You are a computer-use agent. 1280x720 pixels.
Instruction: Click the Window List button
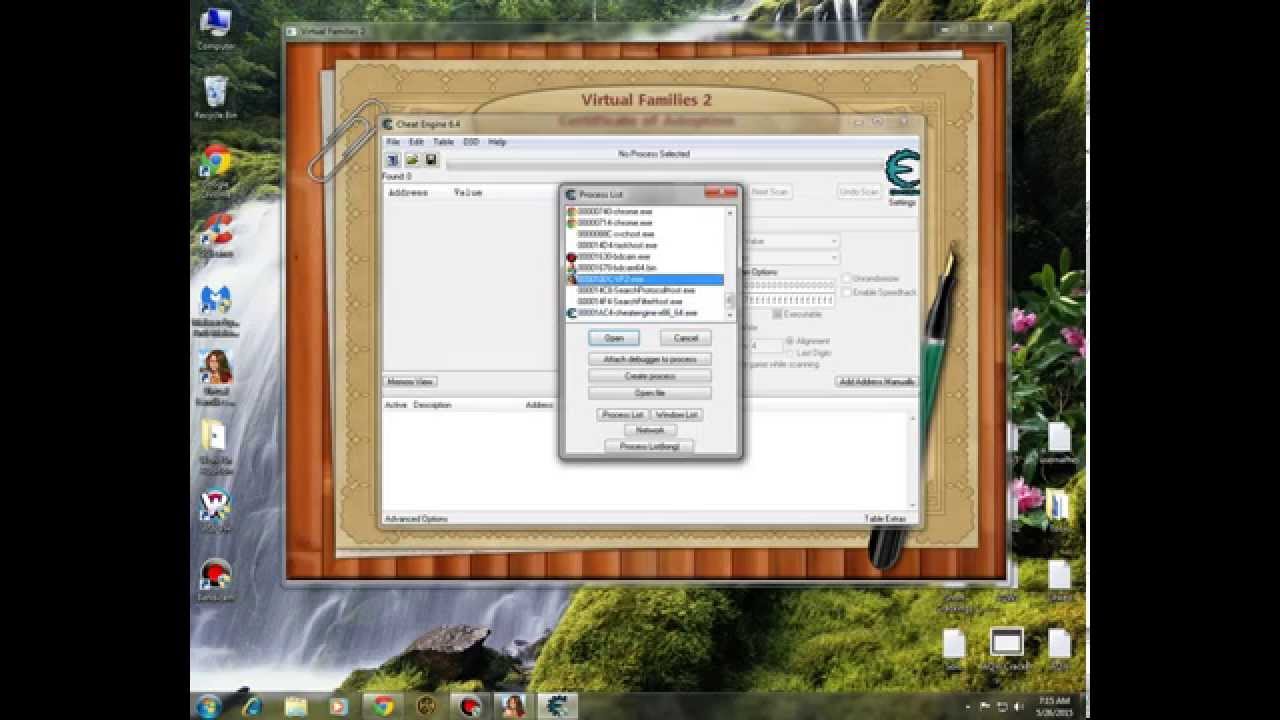tap(678, 414)
